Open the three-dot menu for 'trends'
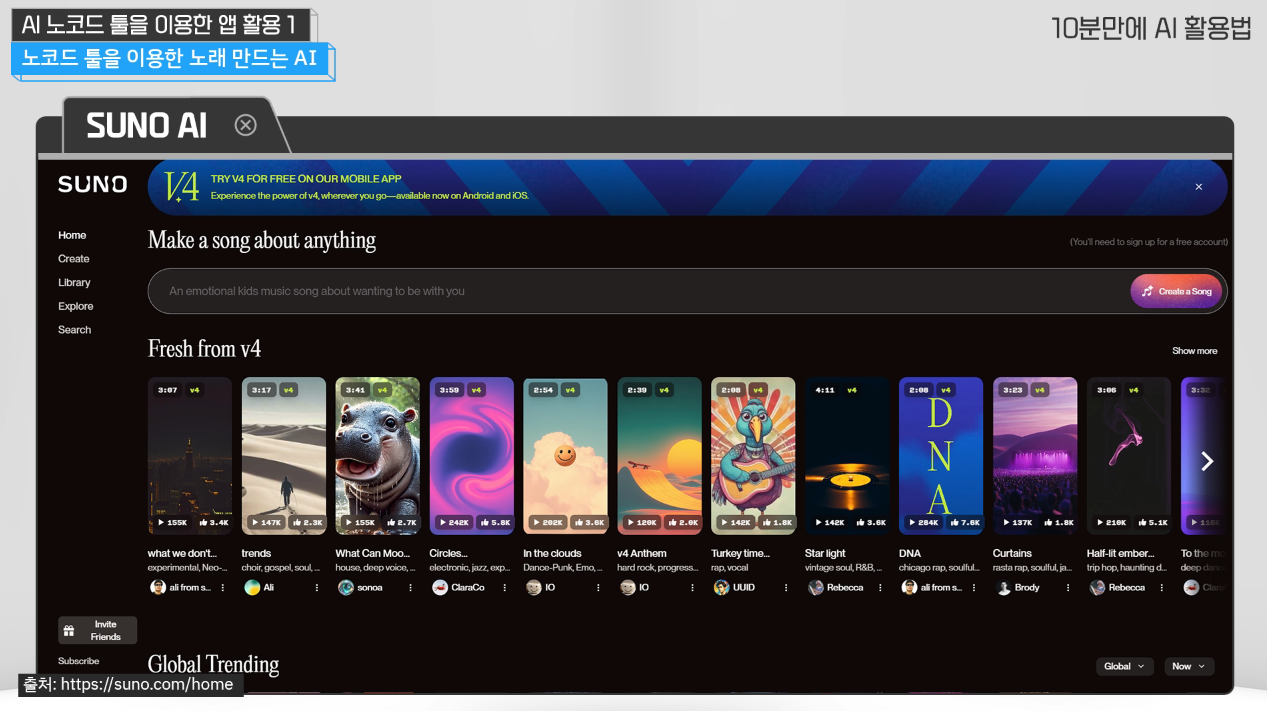 pos(317,588)
